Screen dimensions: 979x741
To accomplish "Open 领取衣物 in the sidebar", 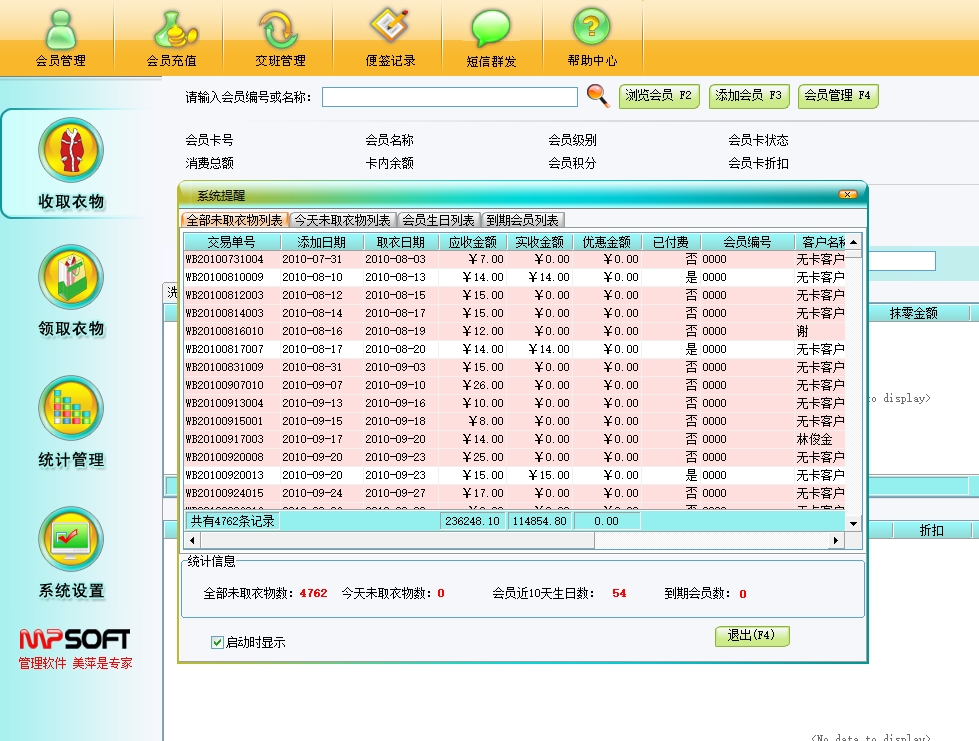I will 71,290.
